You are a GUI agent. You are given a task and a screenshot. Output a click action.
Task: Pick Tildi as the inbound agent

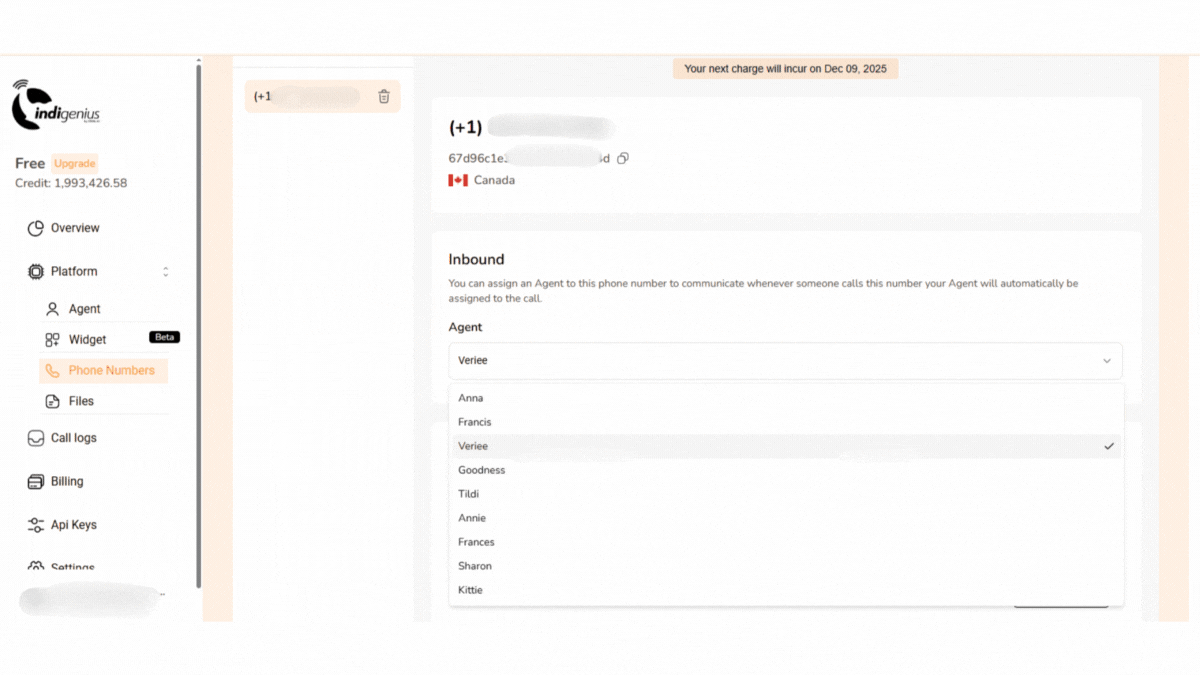[x=785, y=494]
